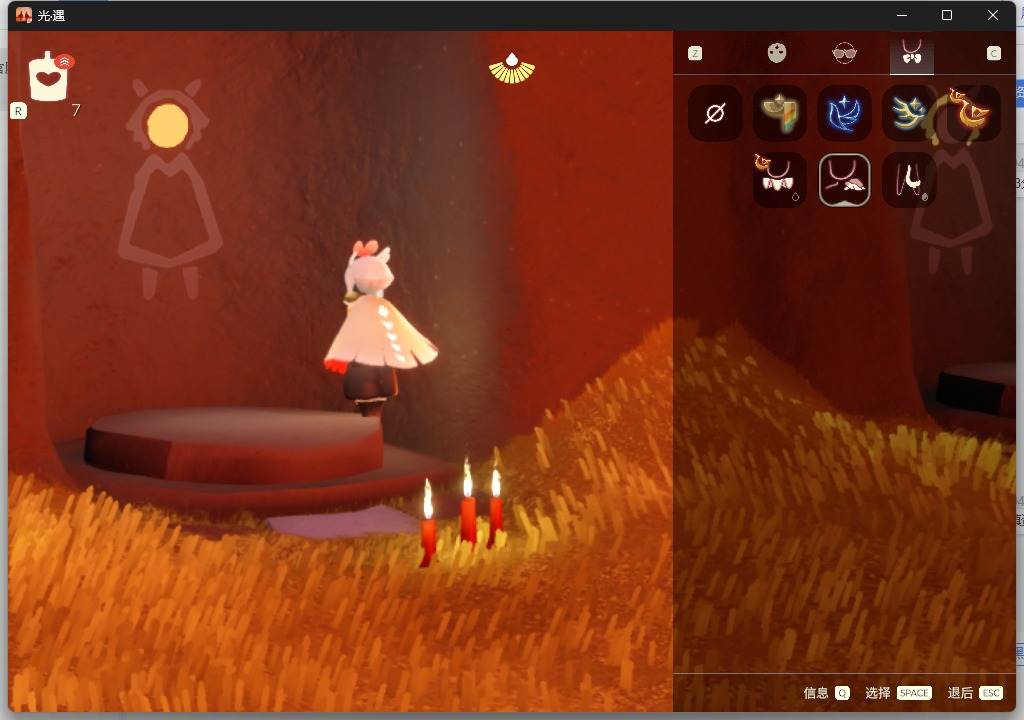Click the sky kid character in the cape

pos(379,328)
